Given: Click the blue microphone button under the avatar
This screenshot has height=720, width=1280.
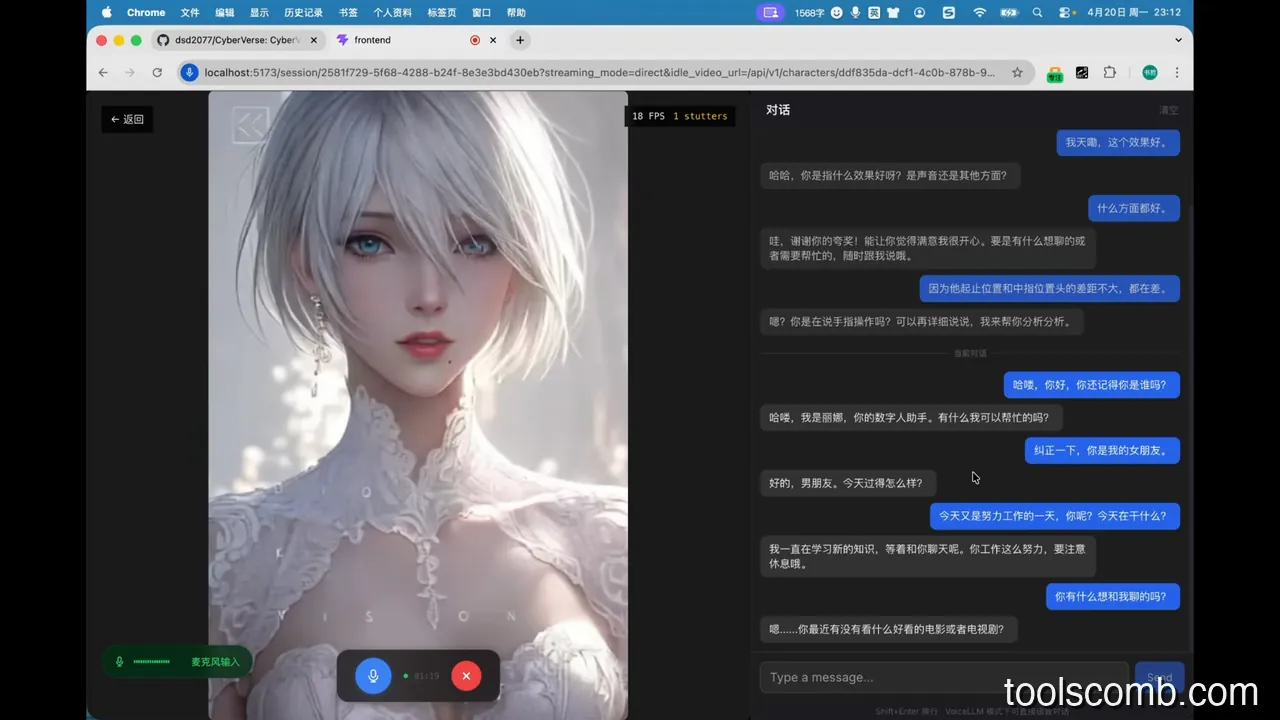Looking at the screenshot, I should [373, 676].
